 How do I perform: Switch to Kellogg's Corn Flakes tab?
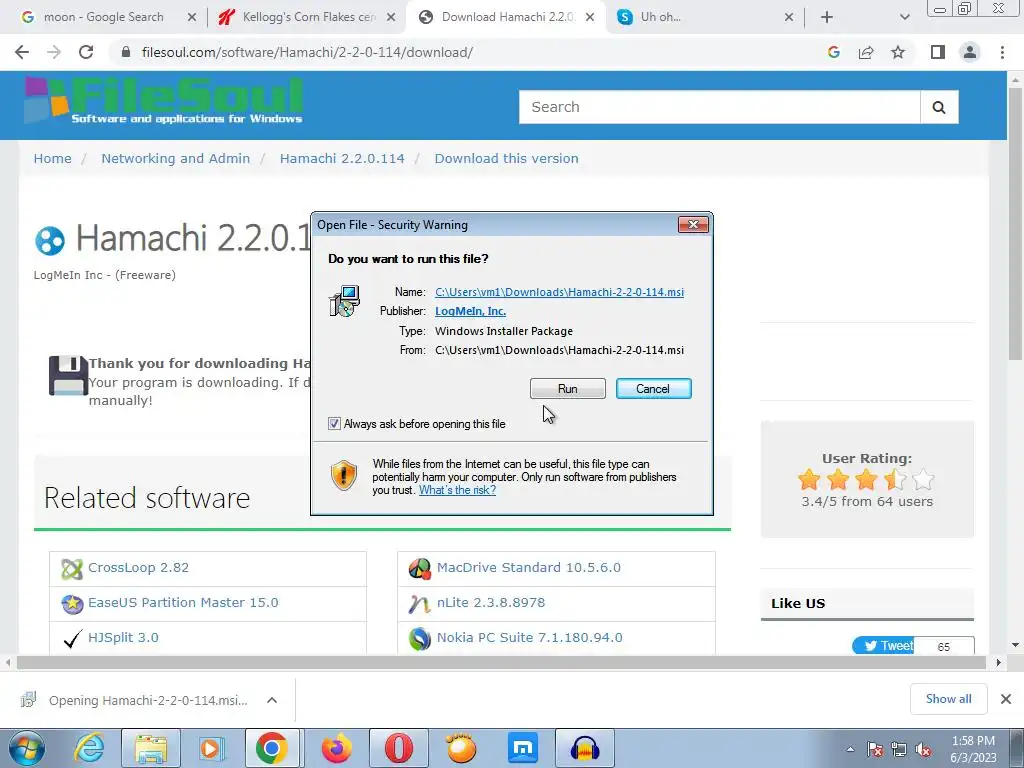[308, 17]
